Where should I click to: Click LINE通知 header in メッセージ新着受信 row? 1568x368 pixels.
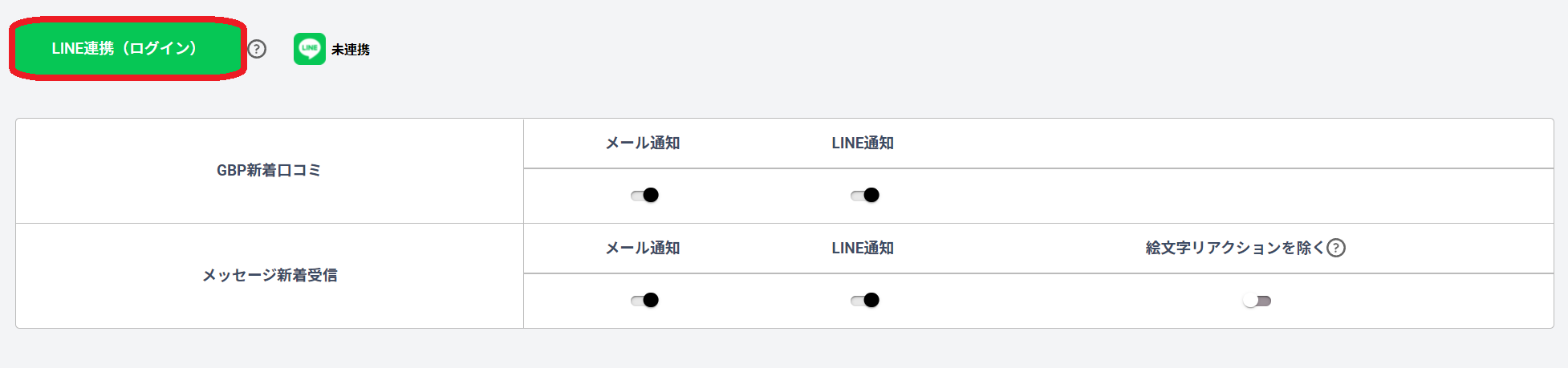click(x=863, y=248)
